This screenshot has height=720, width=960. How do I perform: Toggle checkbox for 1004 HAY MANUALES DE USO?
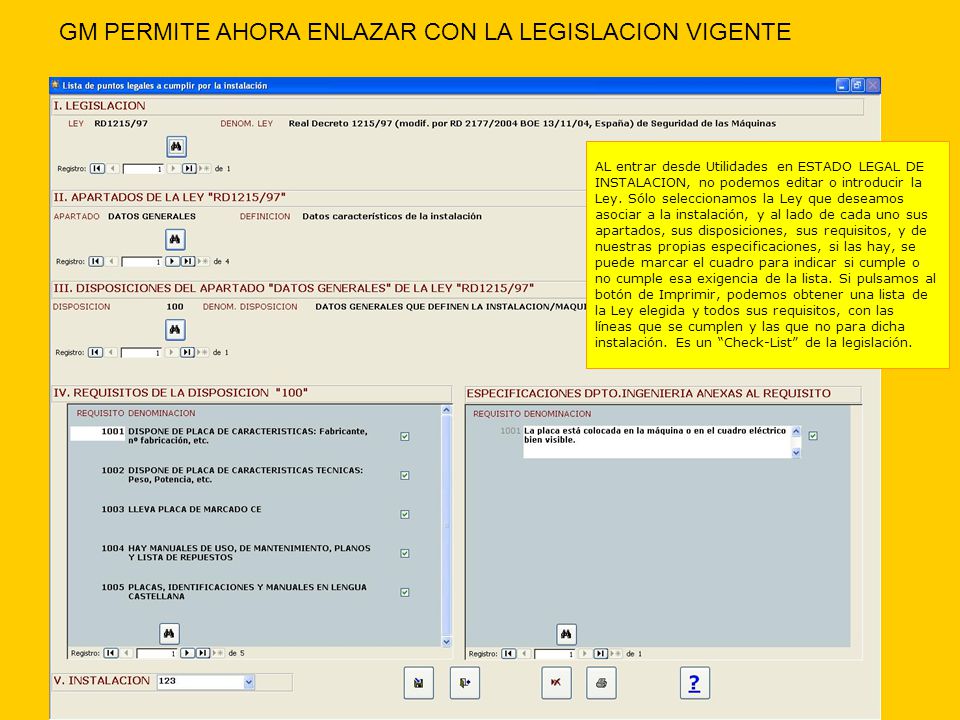pos(405,553)
